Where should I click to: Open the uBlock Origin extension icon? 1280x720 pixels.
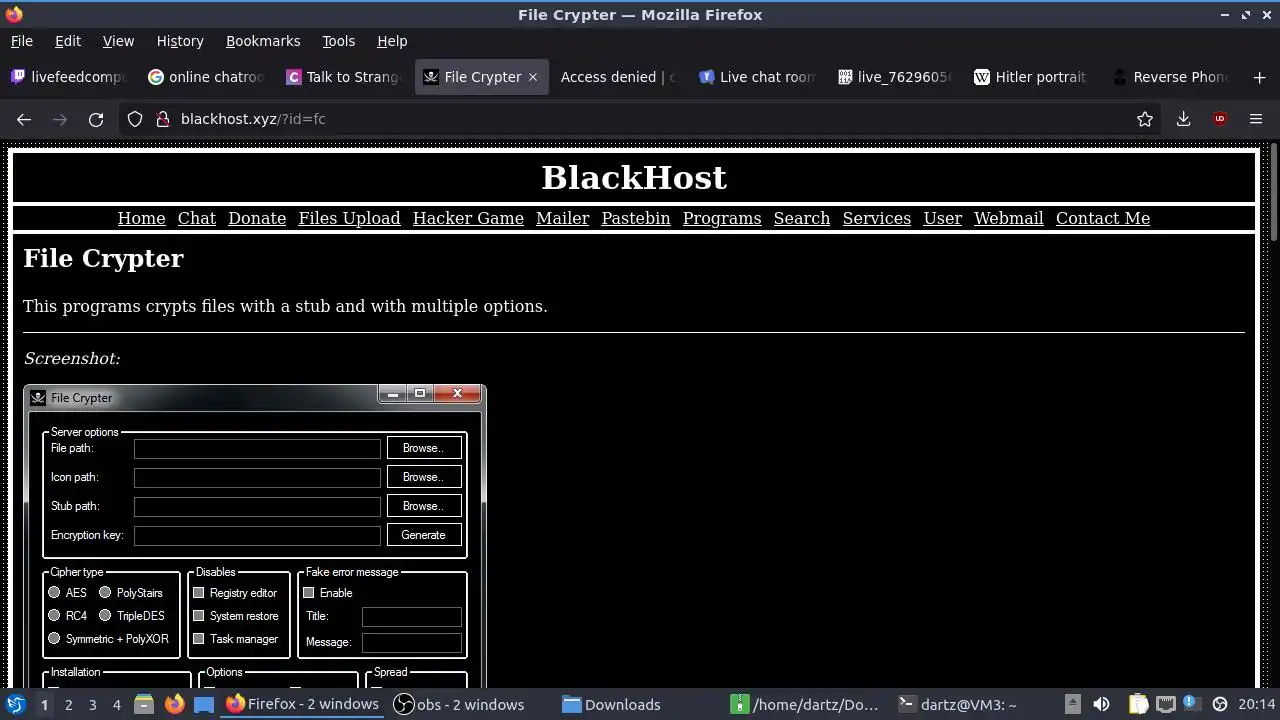(1219, 119)
